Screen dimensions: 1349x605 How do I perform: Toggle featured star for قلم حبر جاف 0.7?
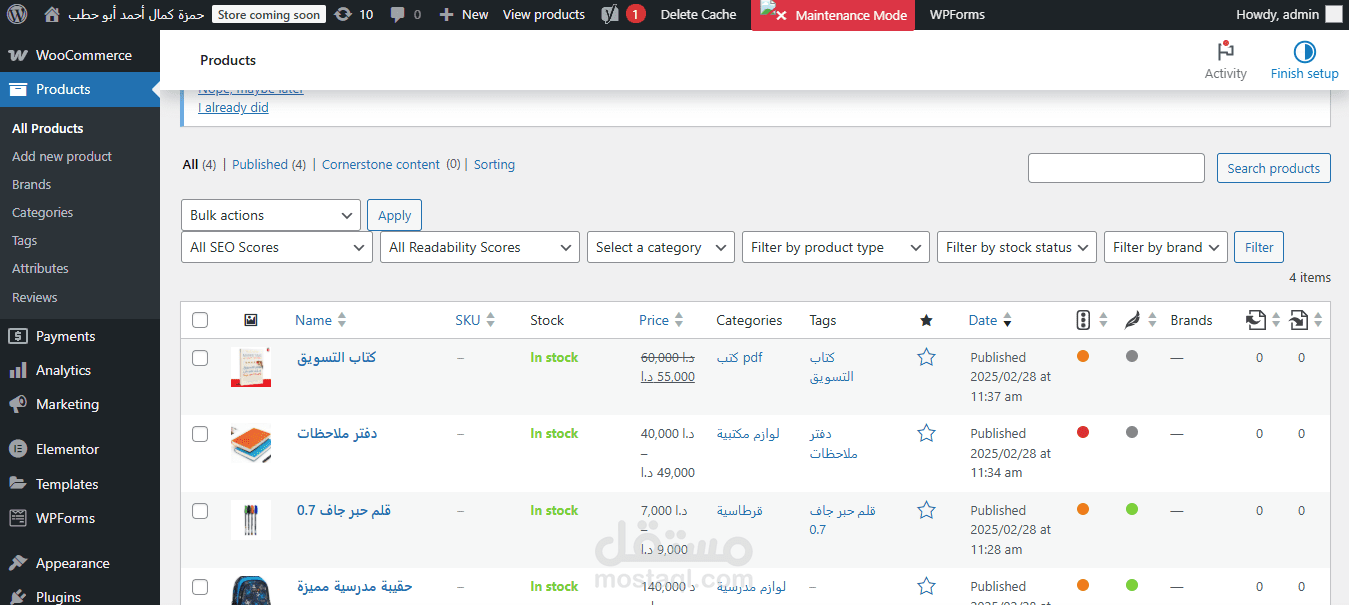coord(926,510)
